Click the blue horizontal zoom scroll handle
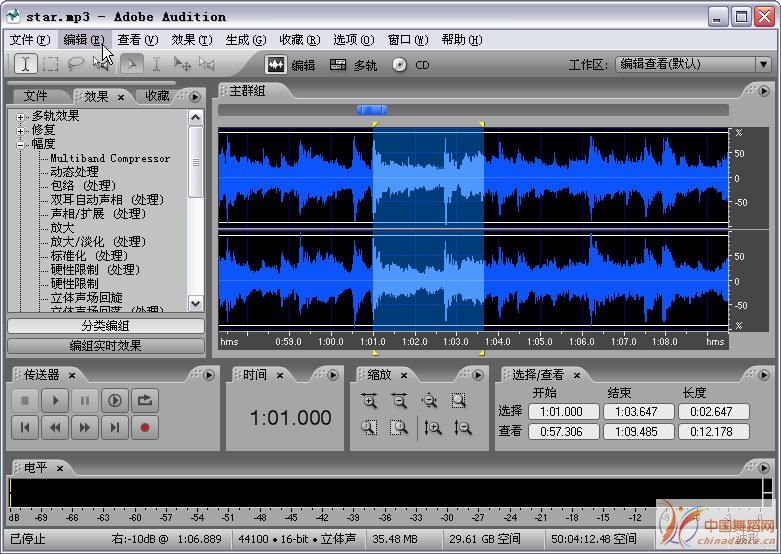The width and height of the screenshot is (781, 554). [371, 110]
